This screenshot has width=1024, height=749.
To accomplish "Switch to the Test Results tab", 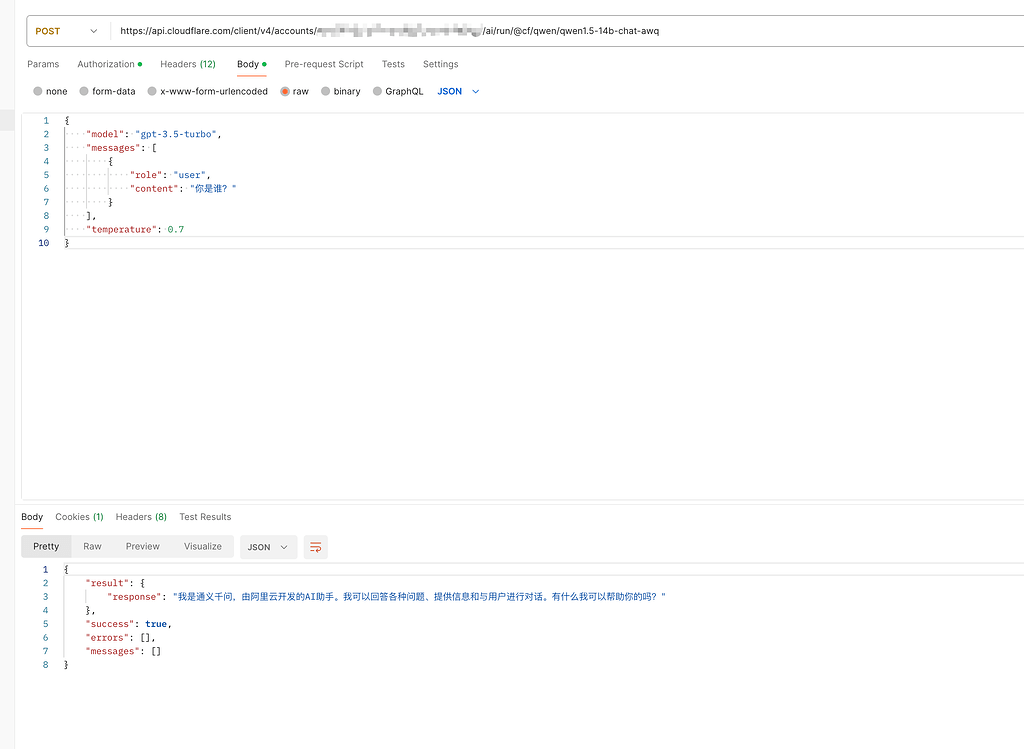I will [x=205, y=517].
